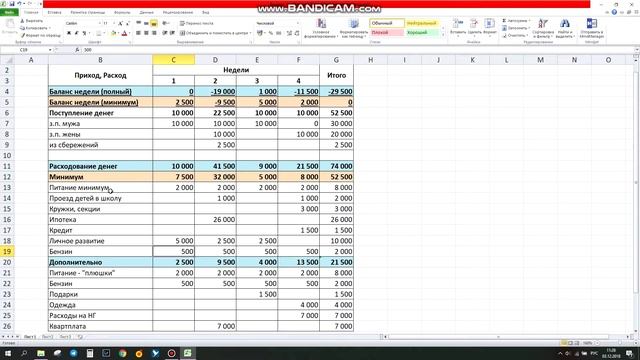Toggle italic formatting in the Font group
This screenshot has height=360, width=640.
[x=76, y=33]
